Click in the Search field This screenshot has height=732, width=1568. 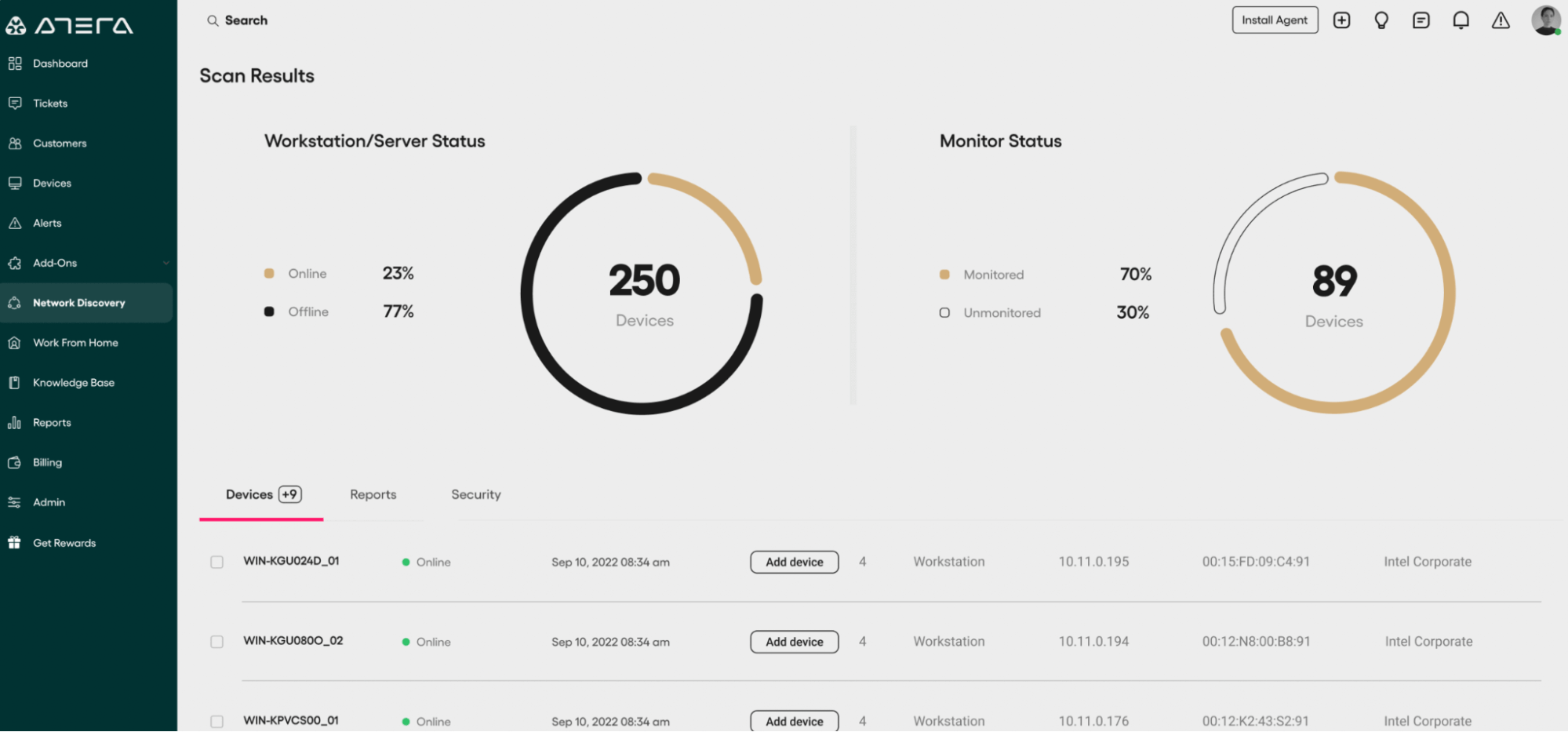coord(246,20)
